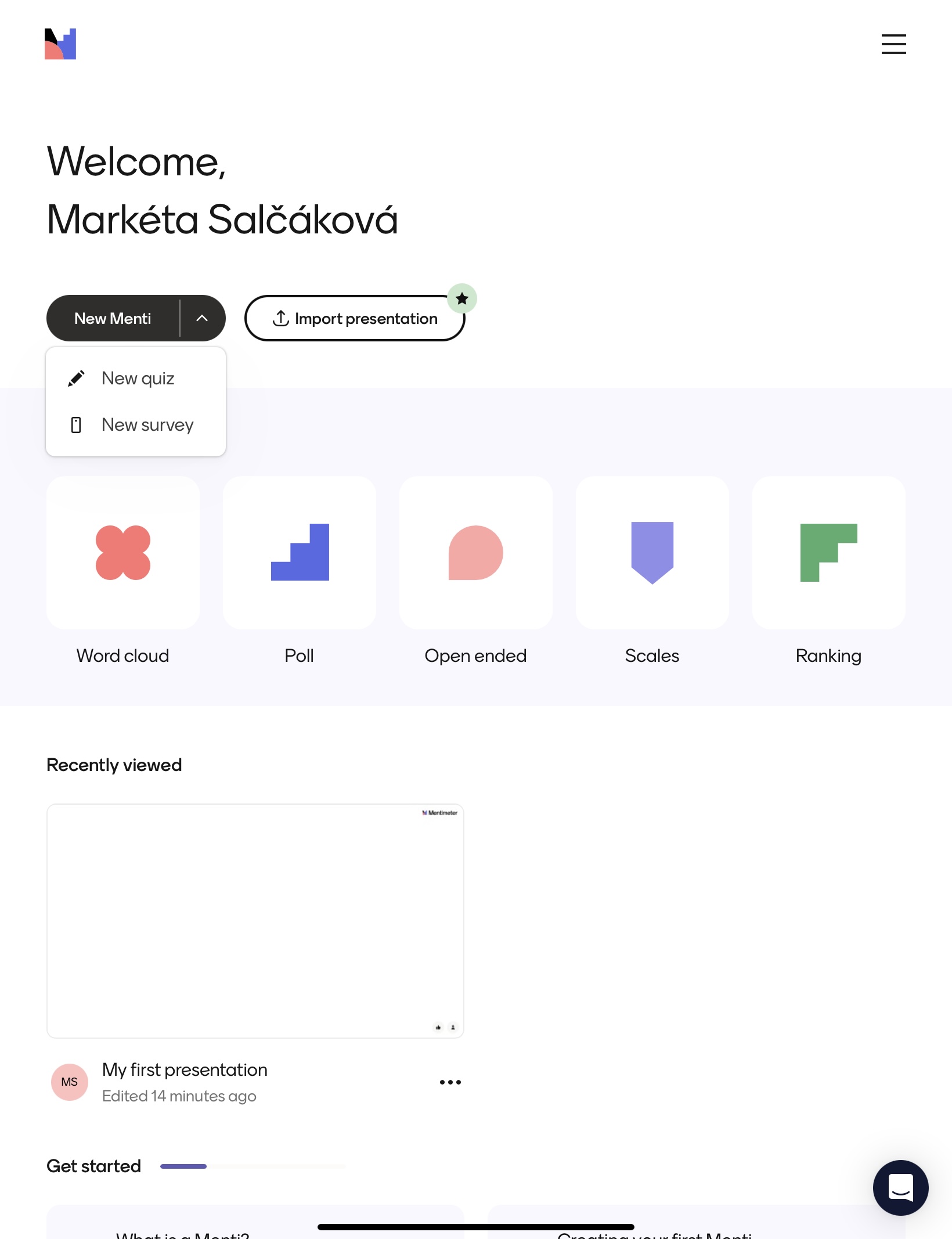Click the star badge on Import presentation

(x=462, y=298)
